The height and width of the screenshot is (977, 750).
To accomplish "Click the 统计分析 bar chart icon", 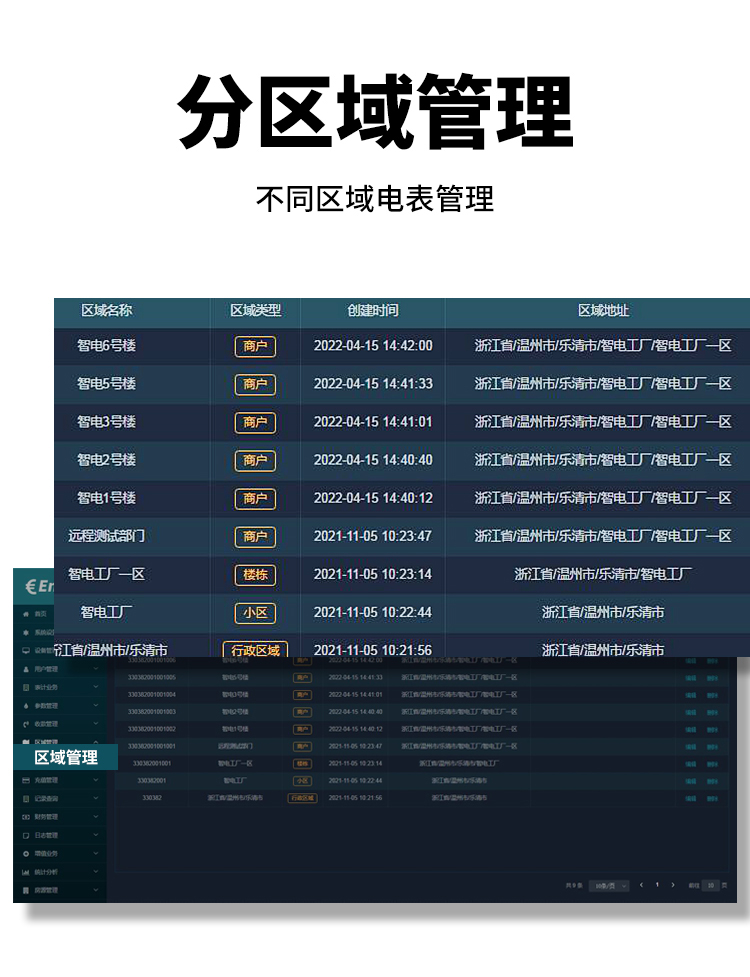I will point(26,871).
